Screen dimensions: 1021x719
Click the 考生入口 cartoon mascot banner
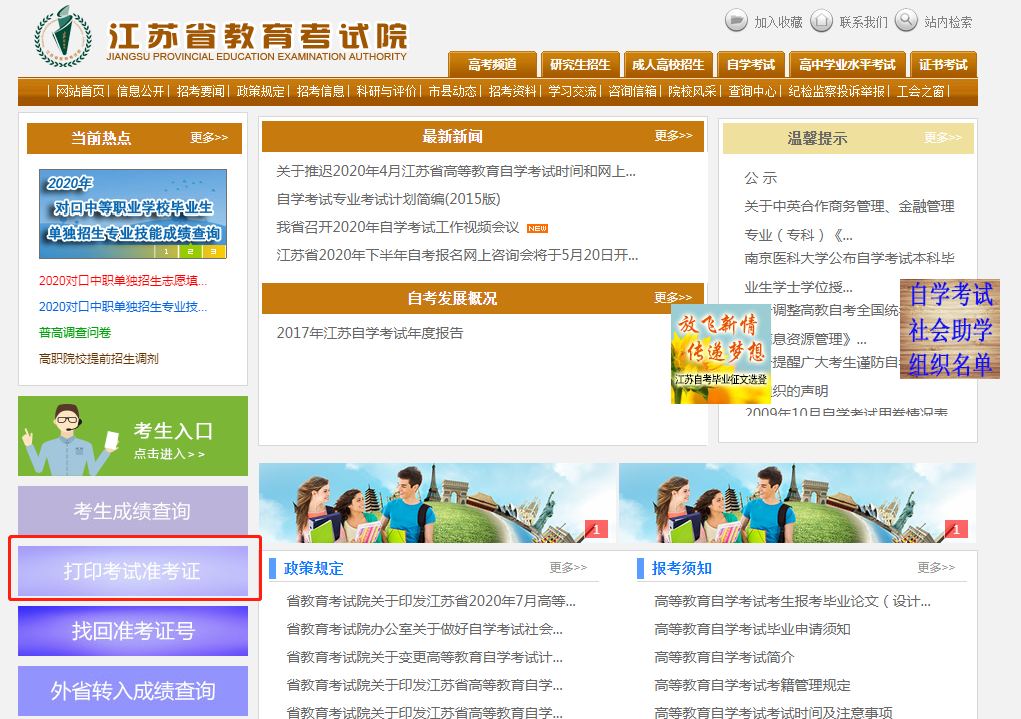tap(133, 436)
